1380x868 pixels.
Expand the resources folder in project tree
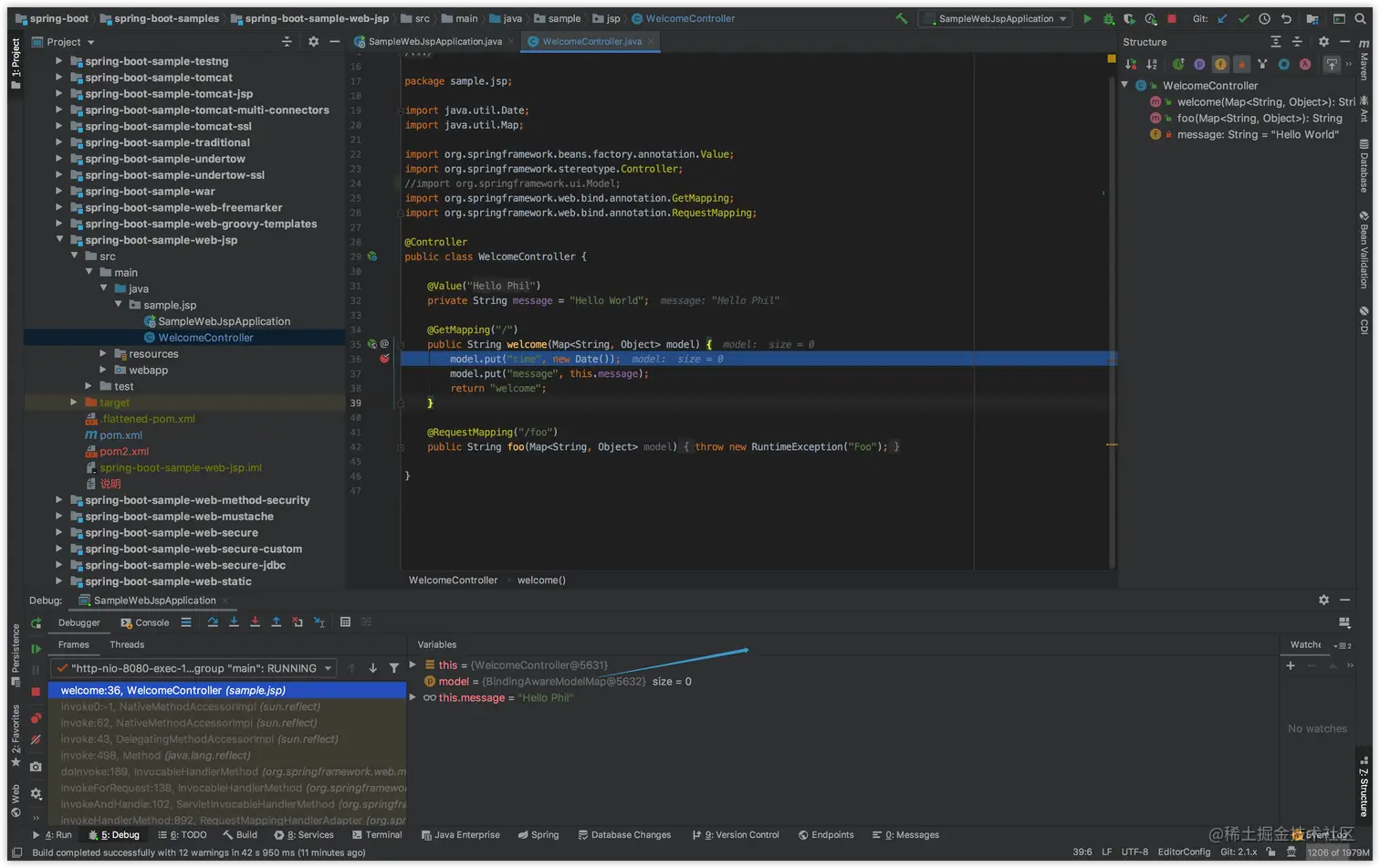pyautogui.click(x=103, y=354)
